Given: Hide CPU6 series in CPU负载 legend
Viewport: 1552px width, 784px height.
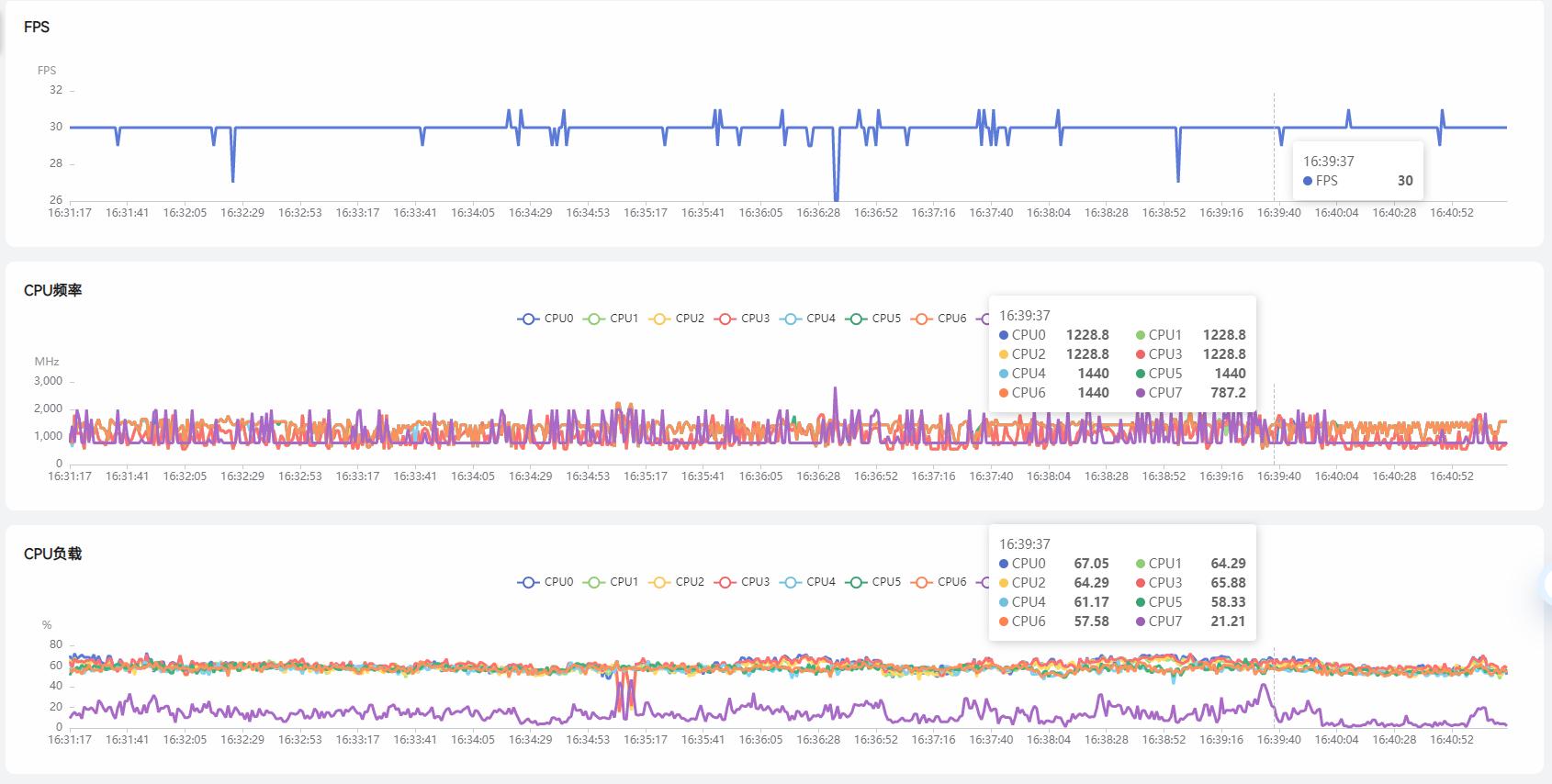Looking at the screenshot, I should (x=939, y=582).
